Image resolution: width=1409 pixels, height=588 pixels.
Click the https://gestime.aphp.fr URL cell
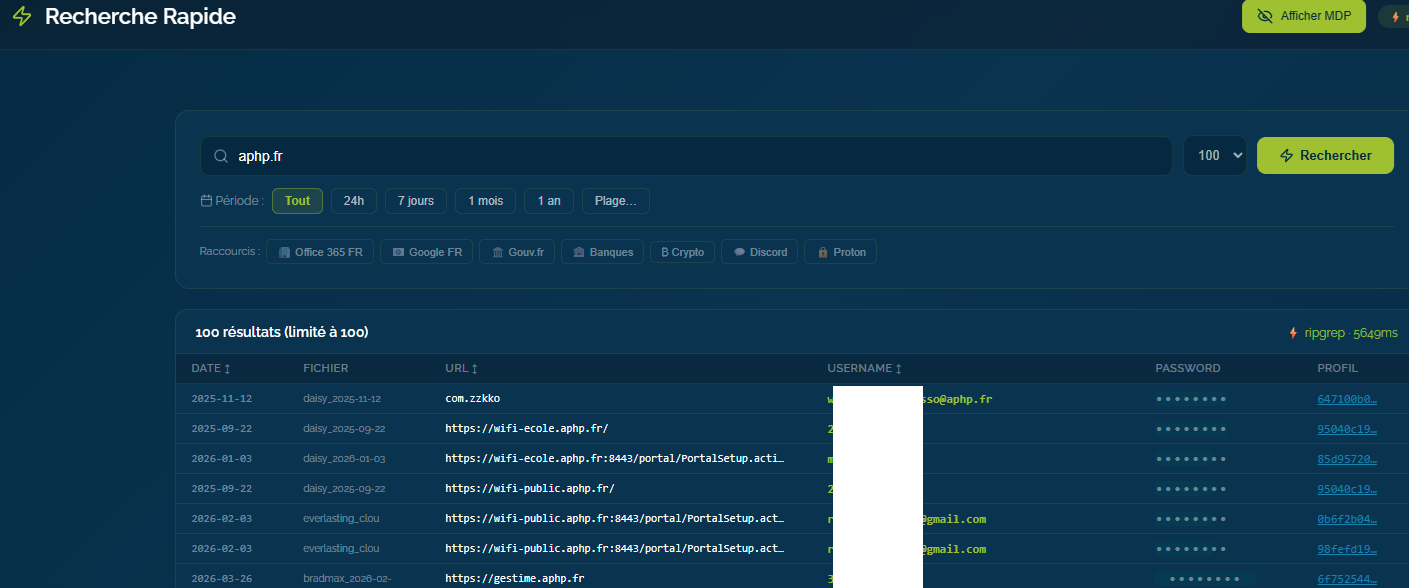tap(515, 579)
